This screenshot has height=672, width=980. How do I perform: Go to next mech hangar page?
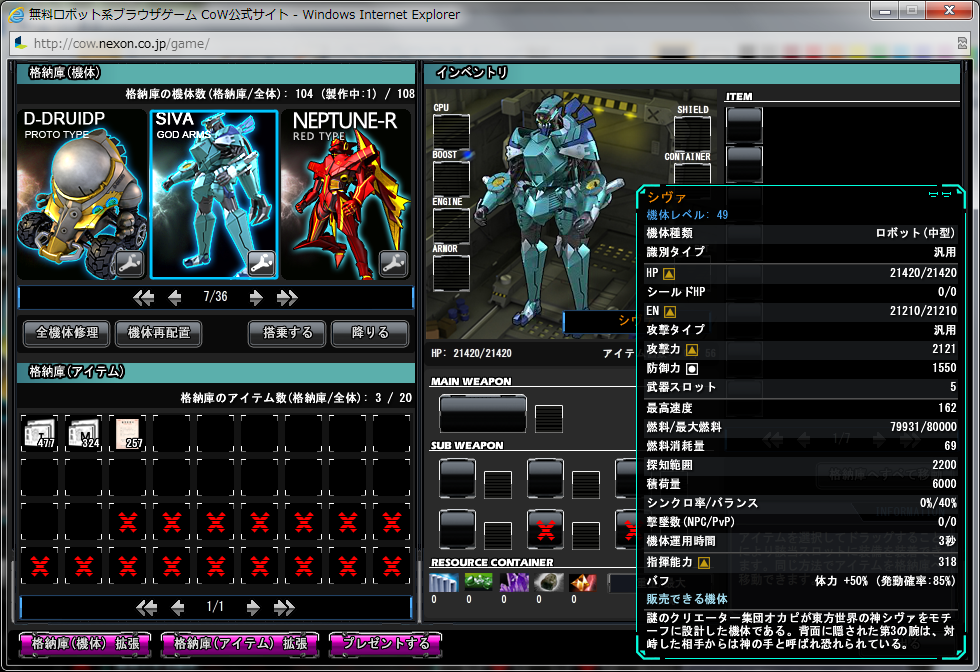[256, 298]
